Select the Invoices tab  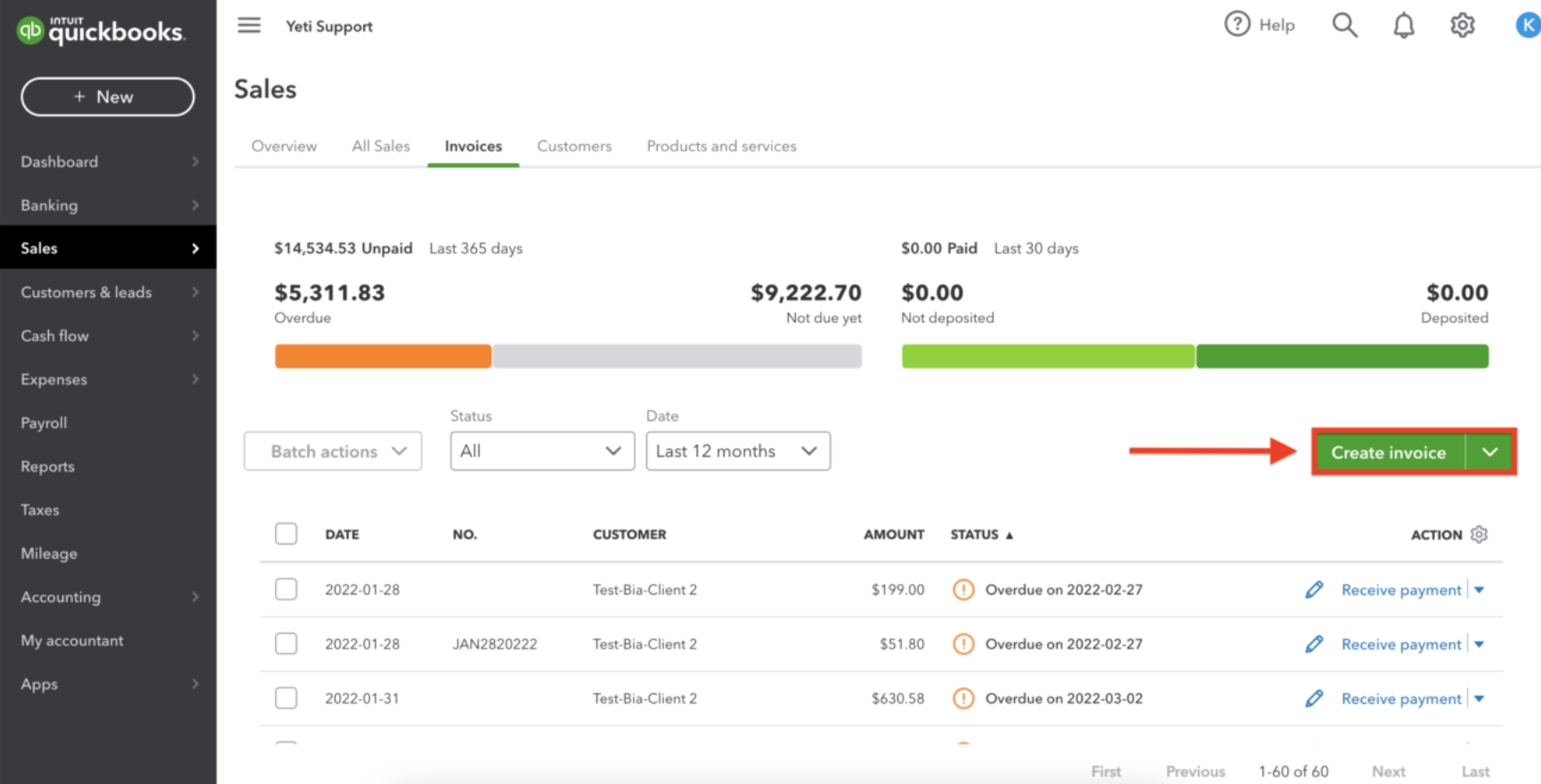click(474, 146)
